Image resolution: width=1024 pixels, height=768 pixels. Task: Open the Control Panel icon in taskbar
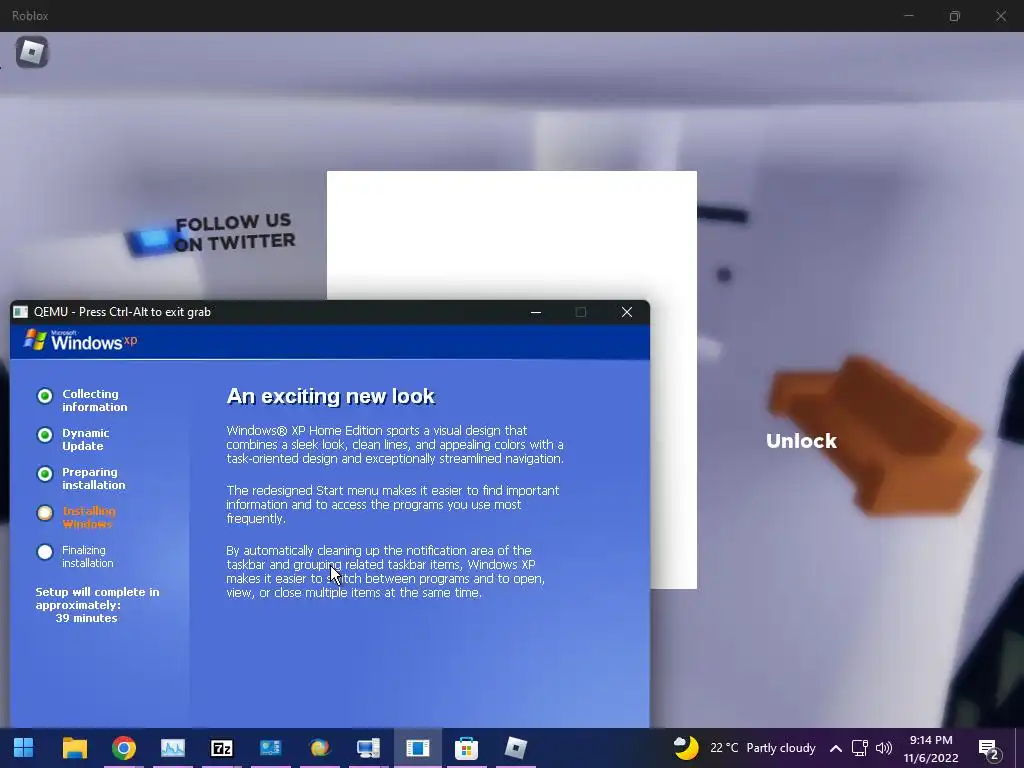coord(270,748)
